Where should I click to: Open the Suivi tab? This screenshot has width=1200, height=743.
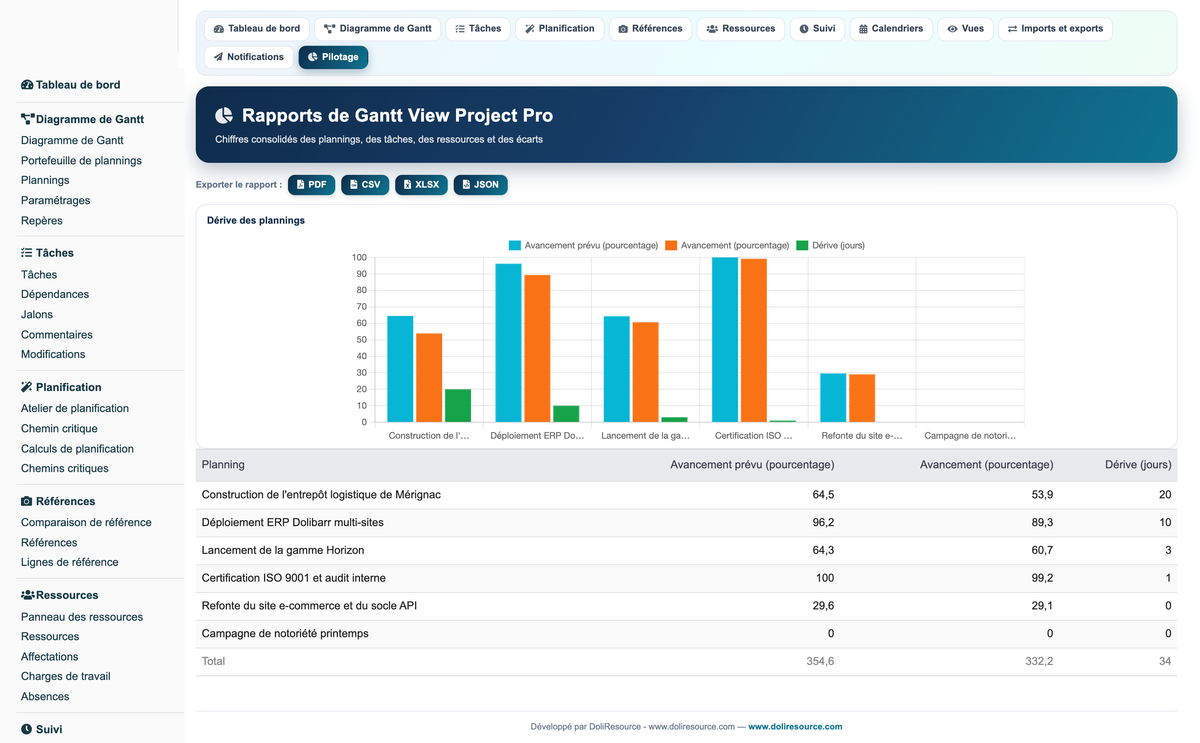817,28
